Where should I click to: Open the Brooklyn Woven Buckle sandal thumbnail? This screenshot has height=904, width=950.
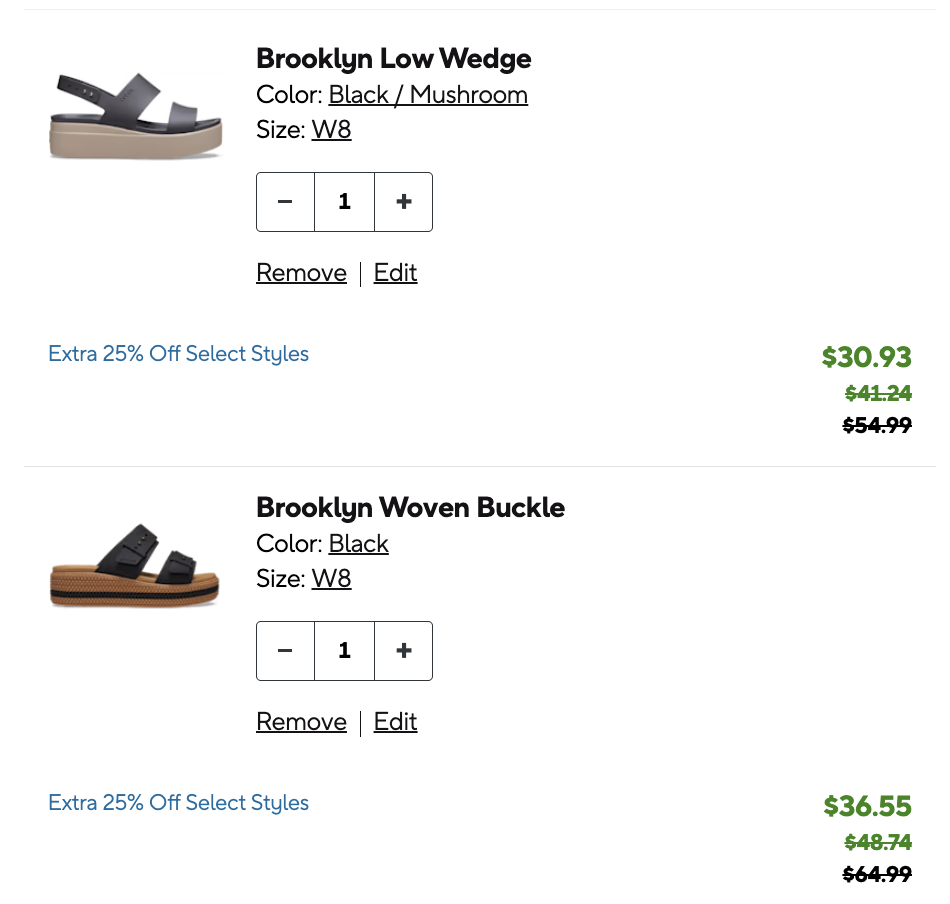tap(135, 564)
